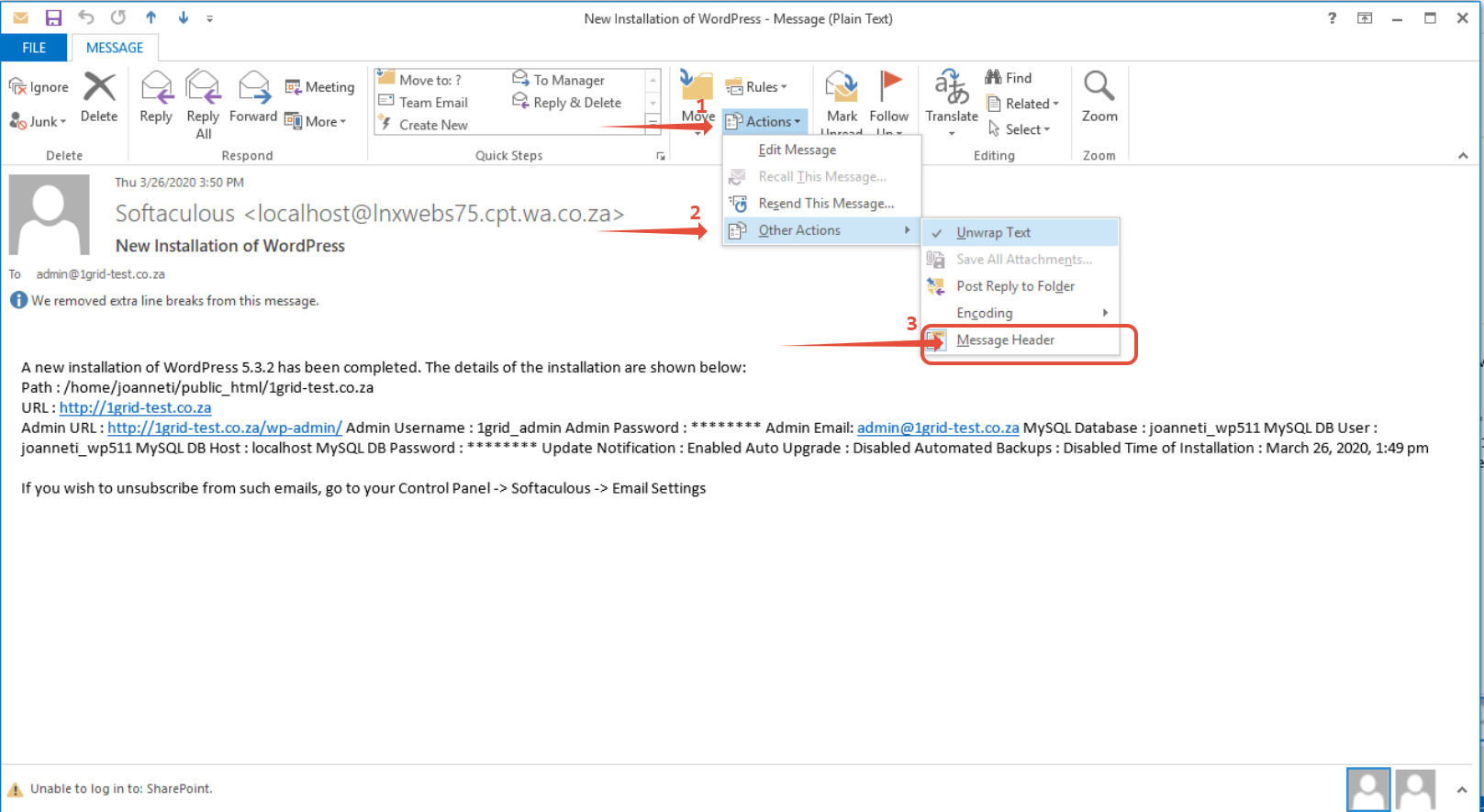Open the Actions dropdown menu
Screen dimensions: 1484x812
[764, 121]
